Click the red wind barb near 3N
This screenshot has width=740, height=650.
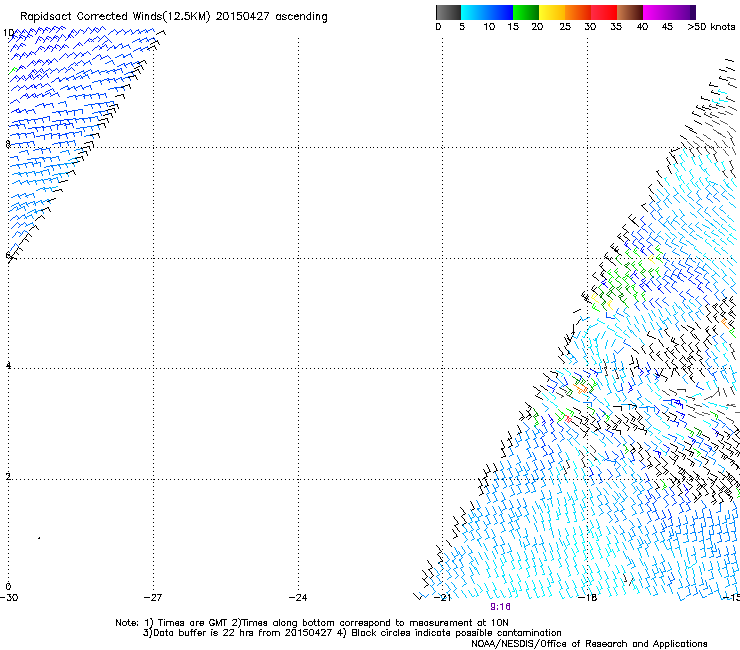click(x=568, y=419)
